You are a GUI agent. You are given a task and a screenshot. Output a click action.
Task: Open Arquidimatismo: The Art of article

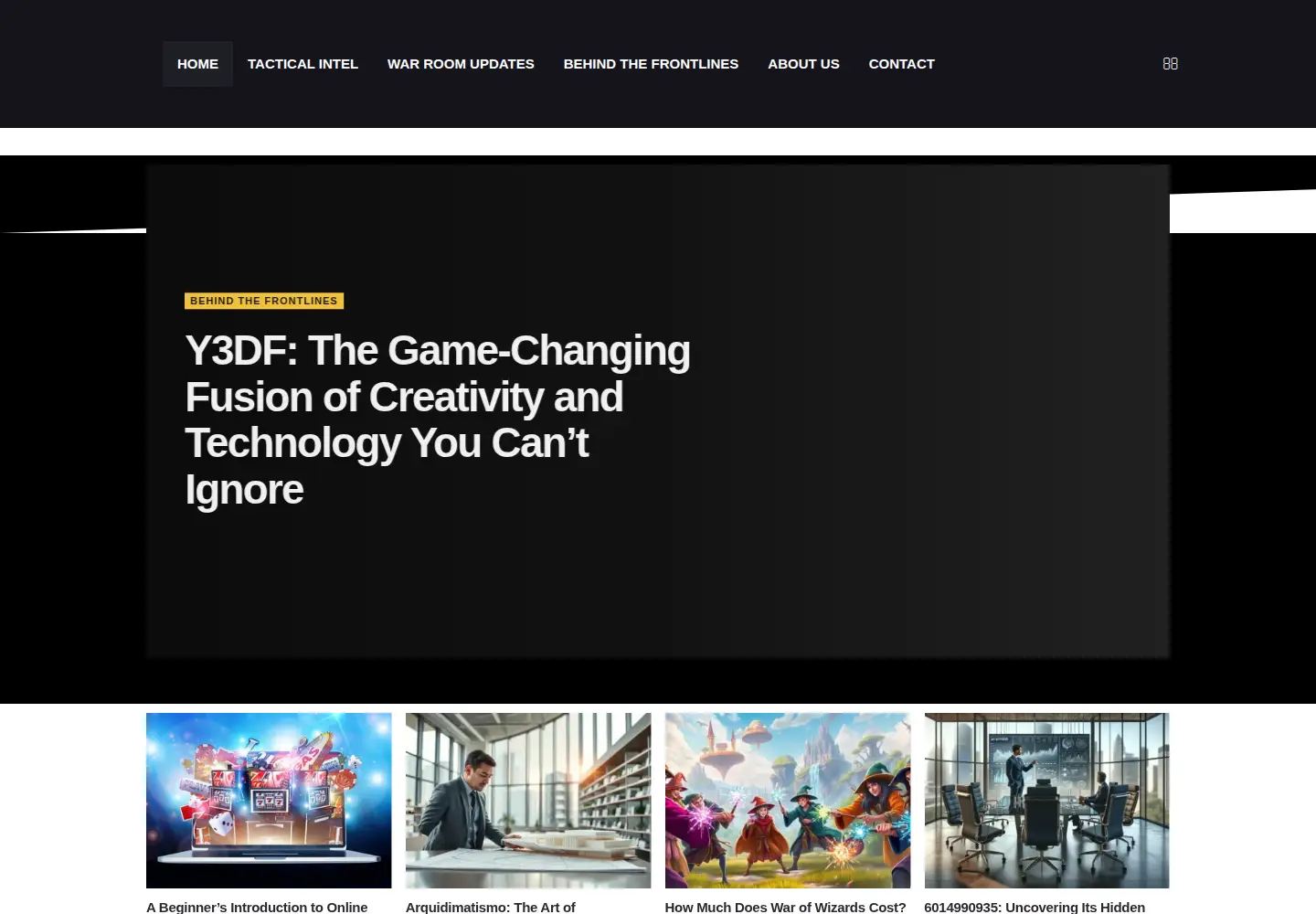tap(491, 907)
